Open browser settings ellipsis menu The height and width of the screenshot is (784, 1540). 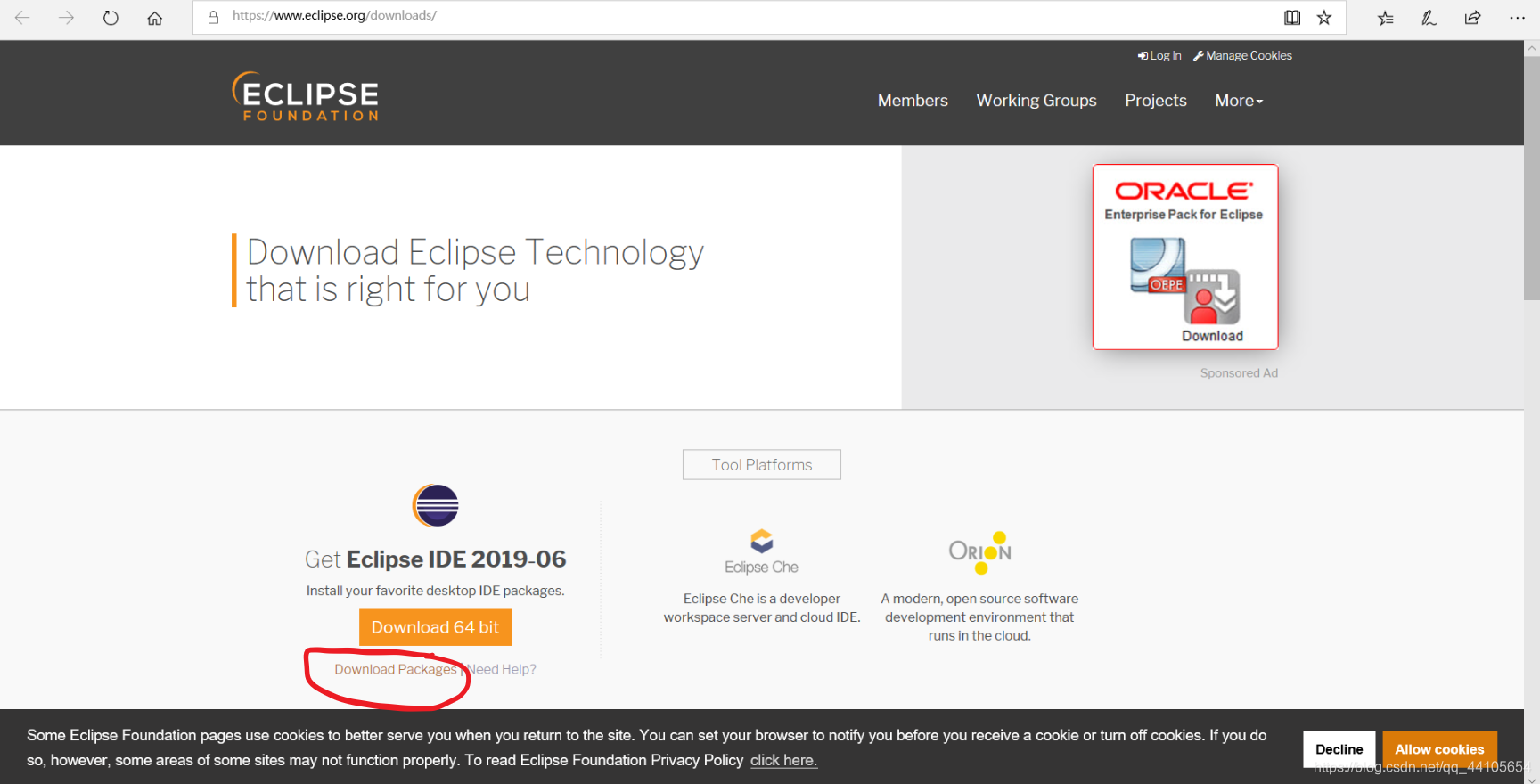tap(1517, 18)
